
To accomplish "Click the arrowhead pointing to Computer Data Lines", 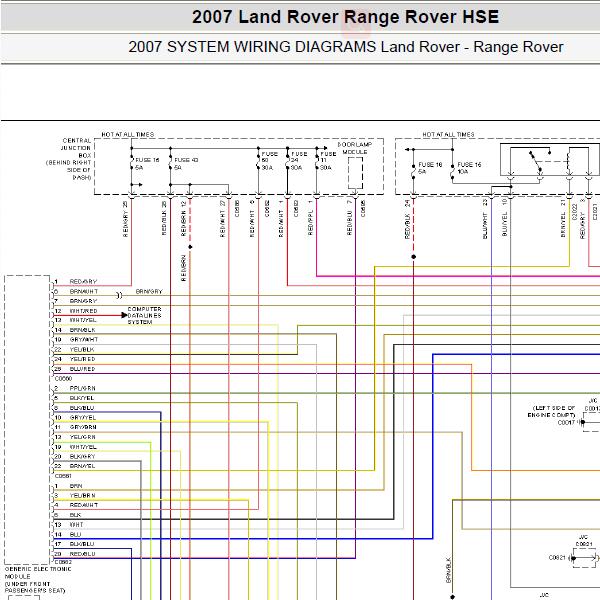I will pos(124,315).
